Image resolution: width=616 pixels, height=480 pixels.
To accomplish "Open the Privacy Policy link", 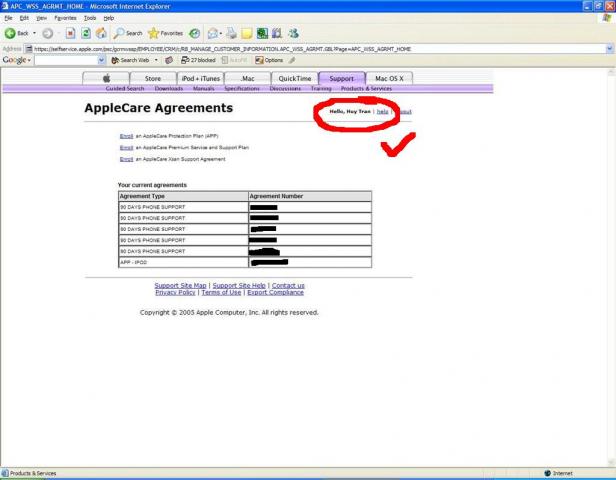I will coord(175,292).
